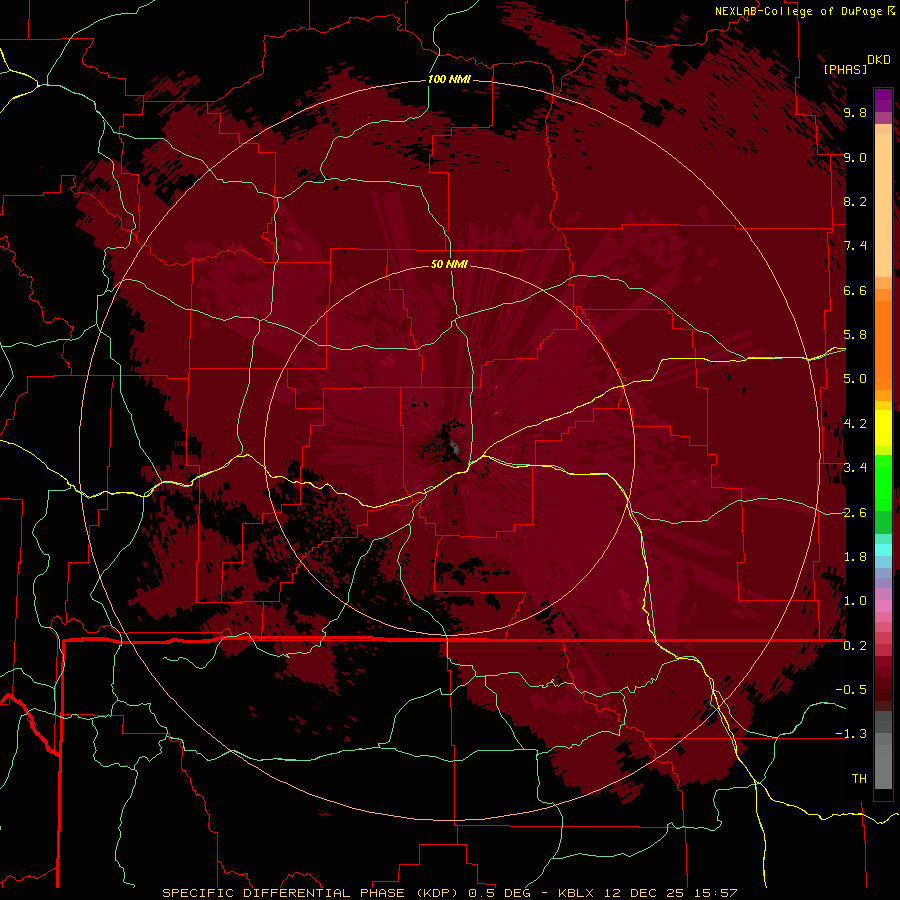Click the -0.5 legend value
Viewport: 900px width, 900px height.
coord(851,690)
